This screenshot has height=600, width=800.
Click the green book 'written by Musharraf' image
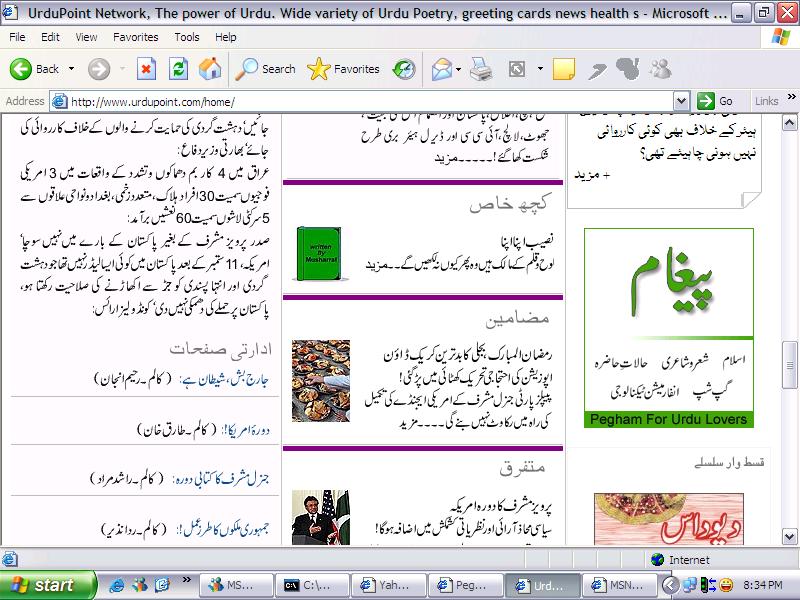point(320,254)
